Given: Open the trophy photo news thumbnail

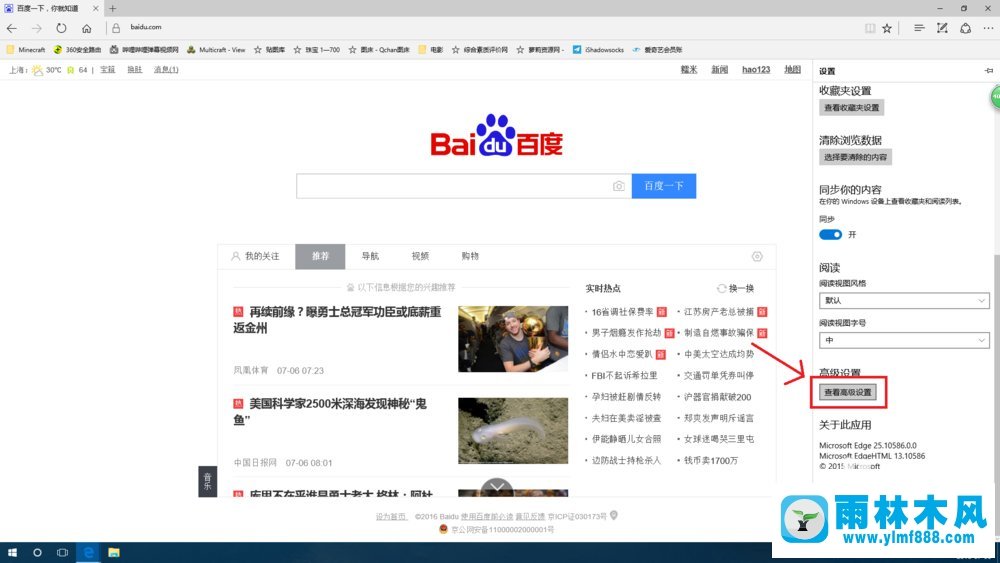Looking at the screenshot, I should click(x=513, y=339).
